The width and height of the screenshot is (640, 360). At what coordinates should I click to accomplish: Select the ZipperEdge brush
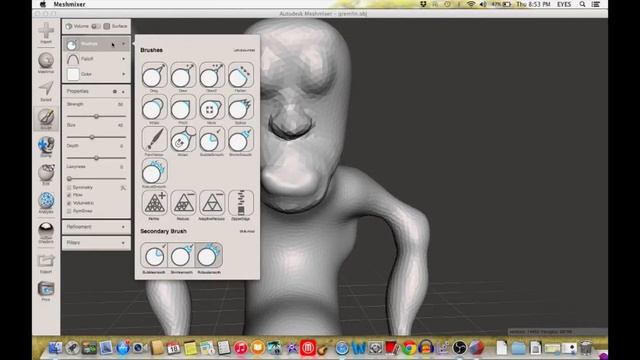240,203
